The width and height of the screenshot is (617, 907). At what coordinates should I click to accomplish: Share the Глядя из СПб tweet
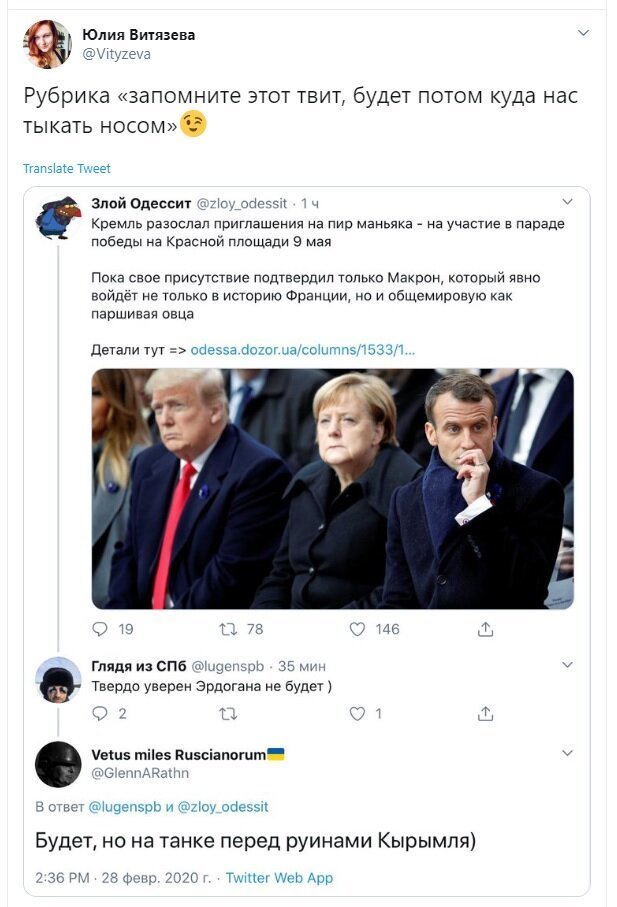pyautogui.click(x=485, y=714)
